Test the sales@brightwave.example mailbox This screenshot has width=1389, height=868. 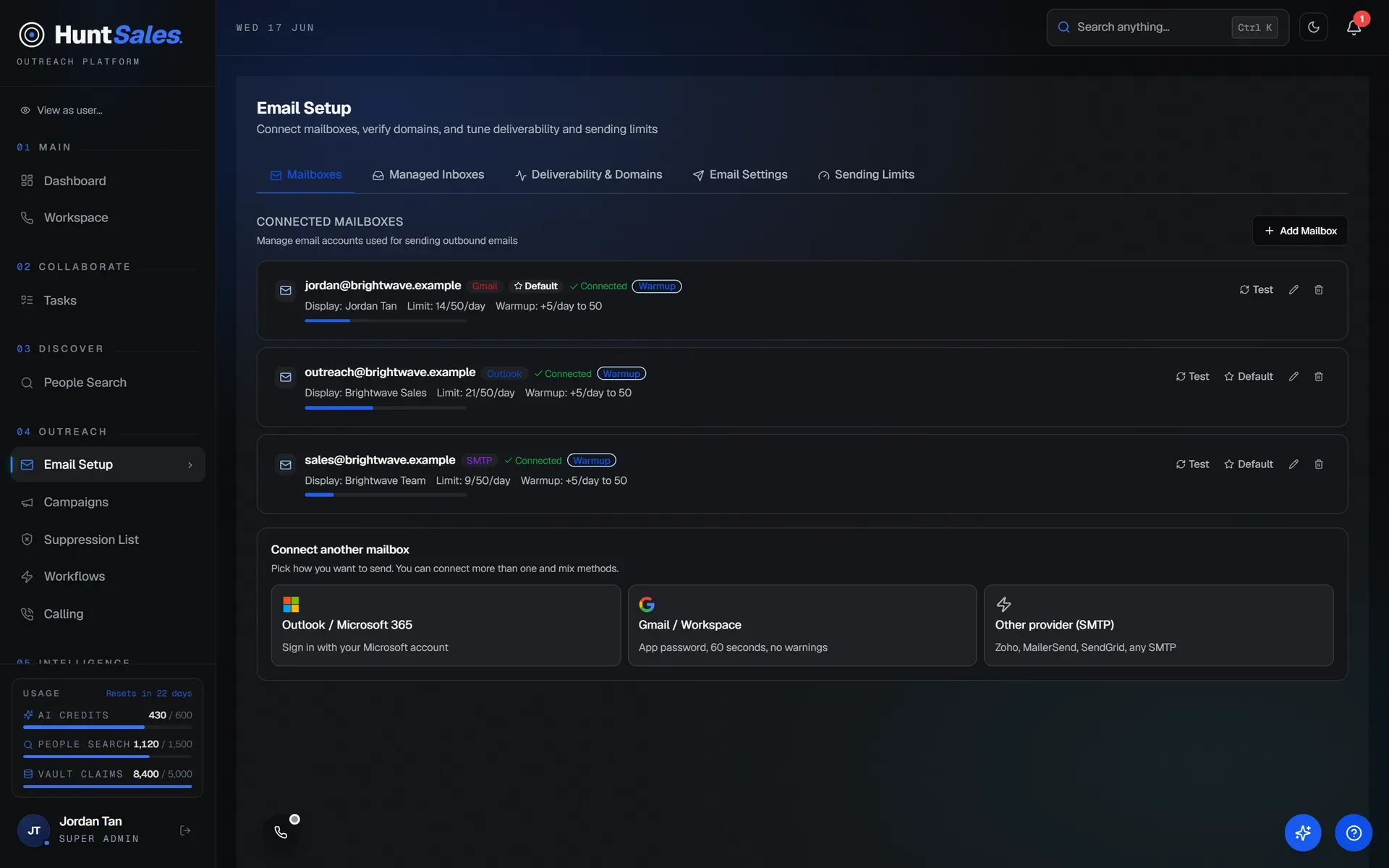(x=1192, y=464)
